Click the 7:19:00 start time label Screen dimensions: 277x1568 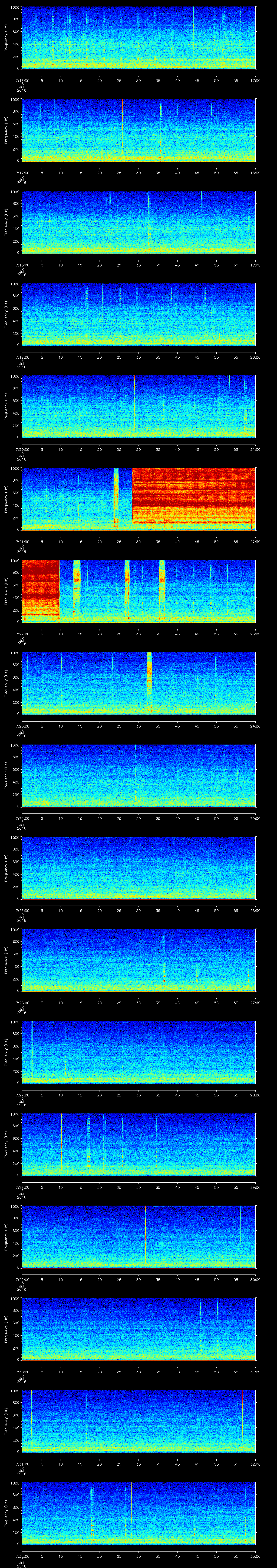click(x=22, y=357)
